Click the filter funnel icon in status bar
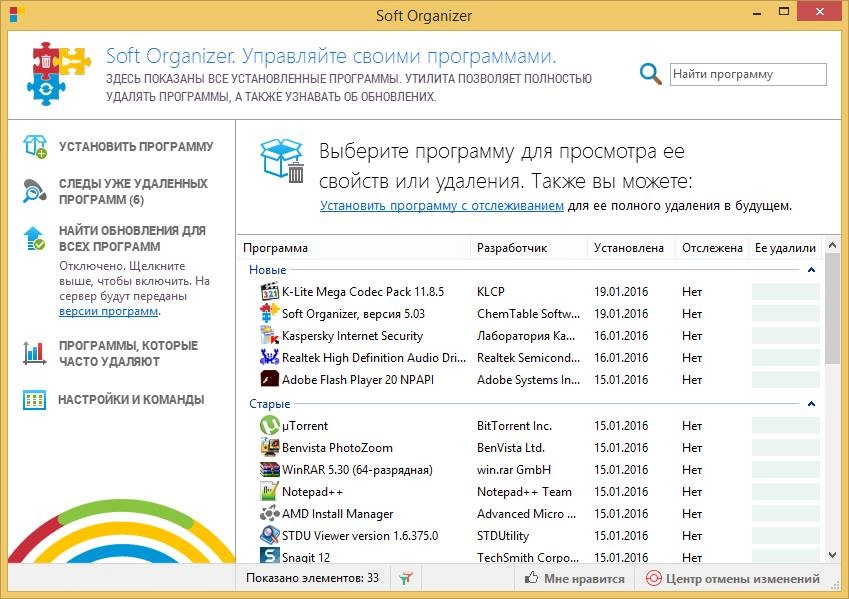Screen dimensions: 849x599 406,578
